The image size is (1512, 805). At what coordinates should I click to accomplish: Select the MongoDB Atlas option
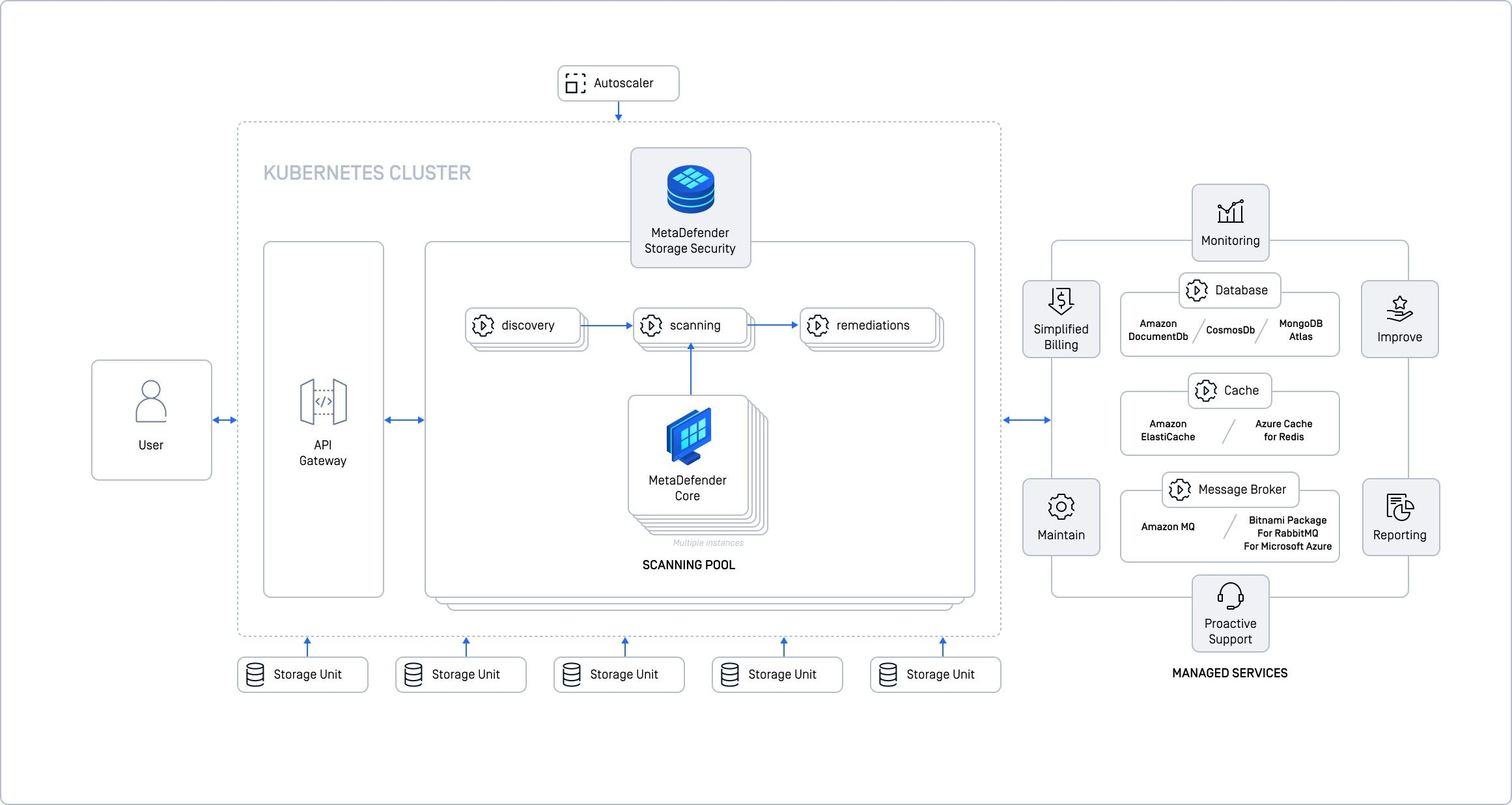click(x=1301, y=330)
